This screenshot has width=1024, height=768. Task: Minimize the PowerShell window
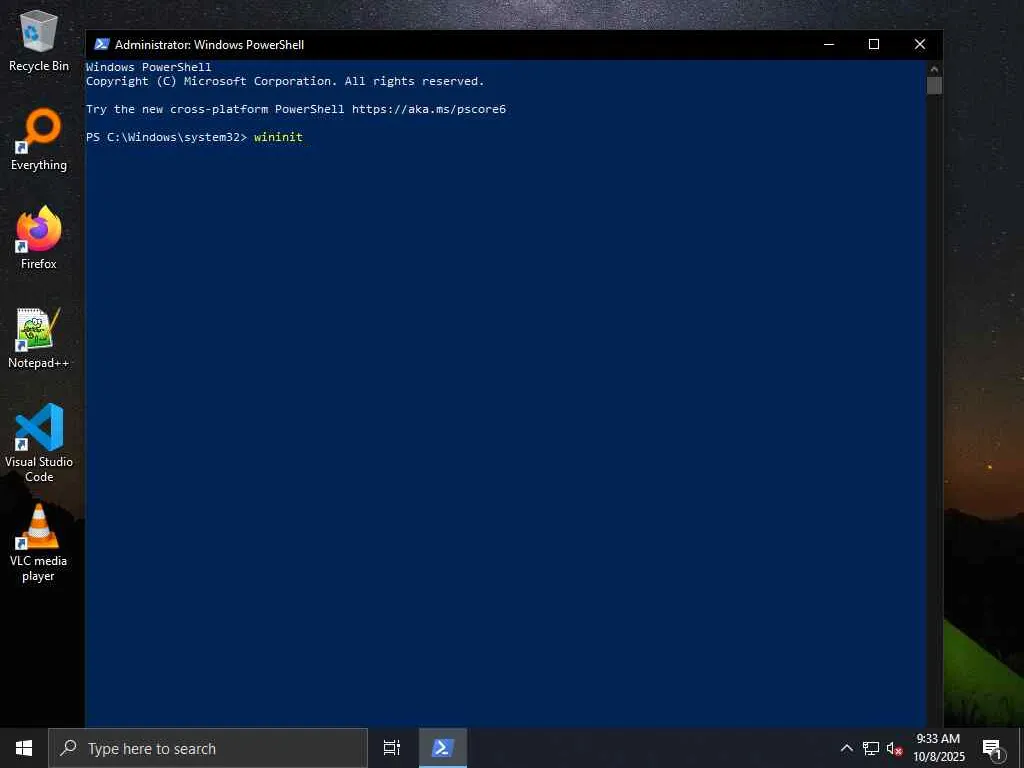click(829, 44)
